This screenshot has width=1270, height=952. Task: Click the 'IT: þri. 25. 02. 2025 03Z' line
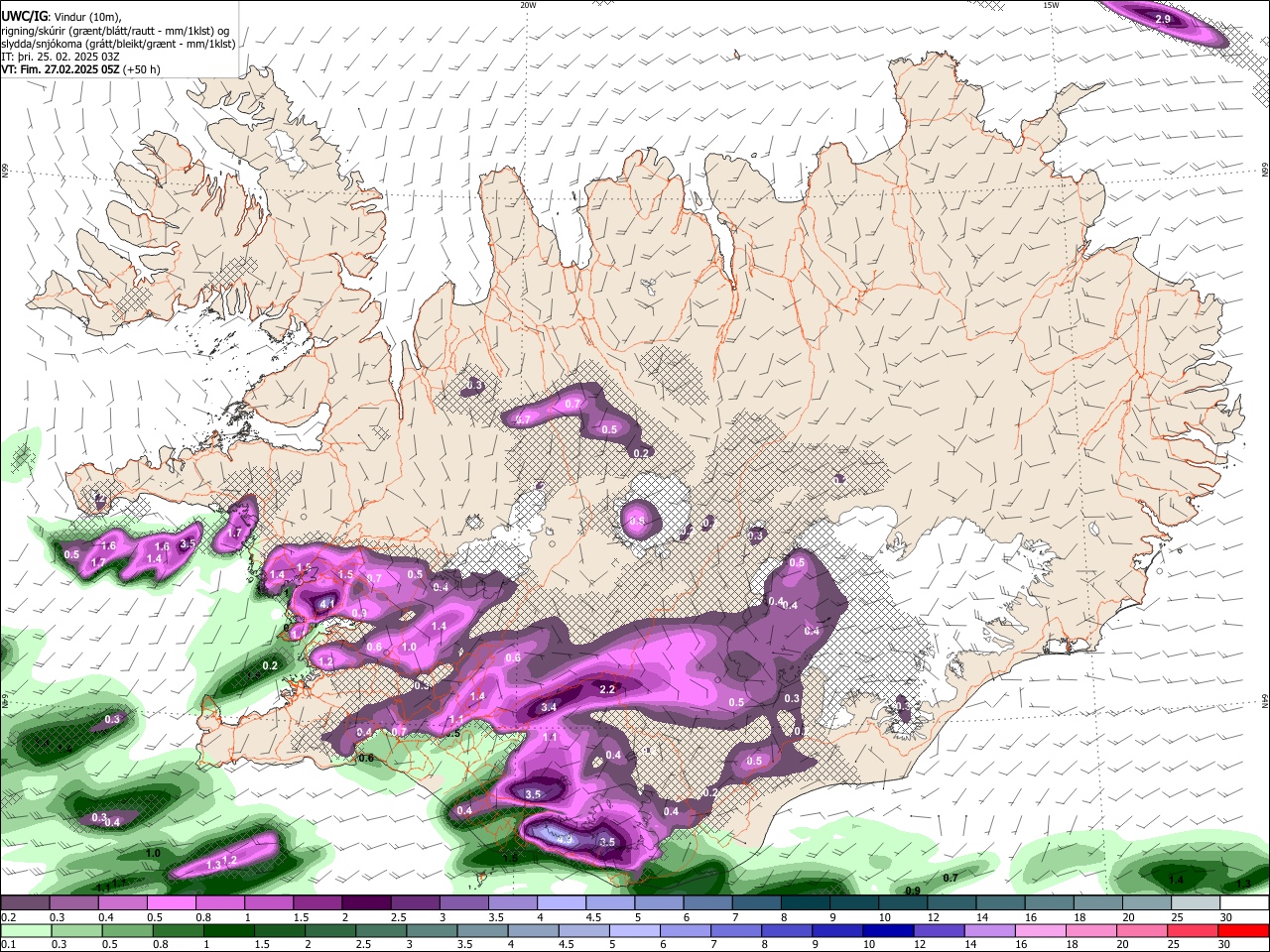click(x=59, y=57)
